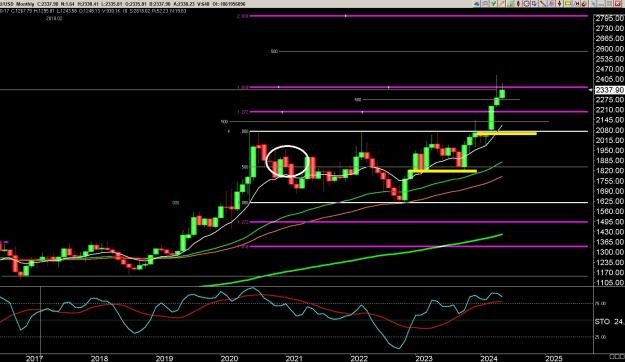Image resolution: width=625 pixels, height=362 pixels.
Task: Select the topmost purple Fibonacci extension line
Action: pyautogui.click(x=419, y=16)
